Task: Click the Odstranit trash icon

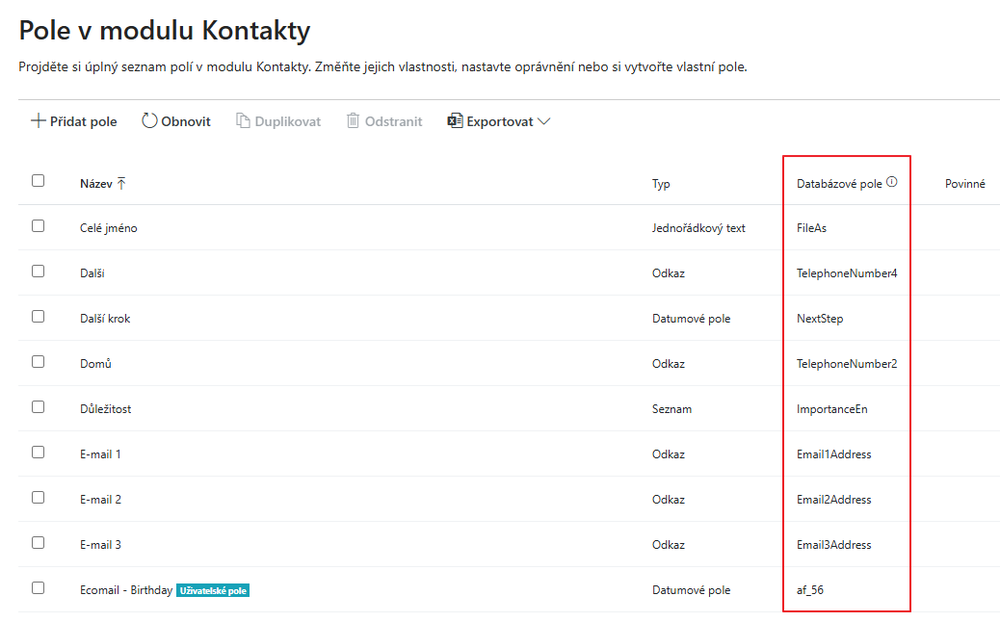Action: coord(353,121)
